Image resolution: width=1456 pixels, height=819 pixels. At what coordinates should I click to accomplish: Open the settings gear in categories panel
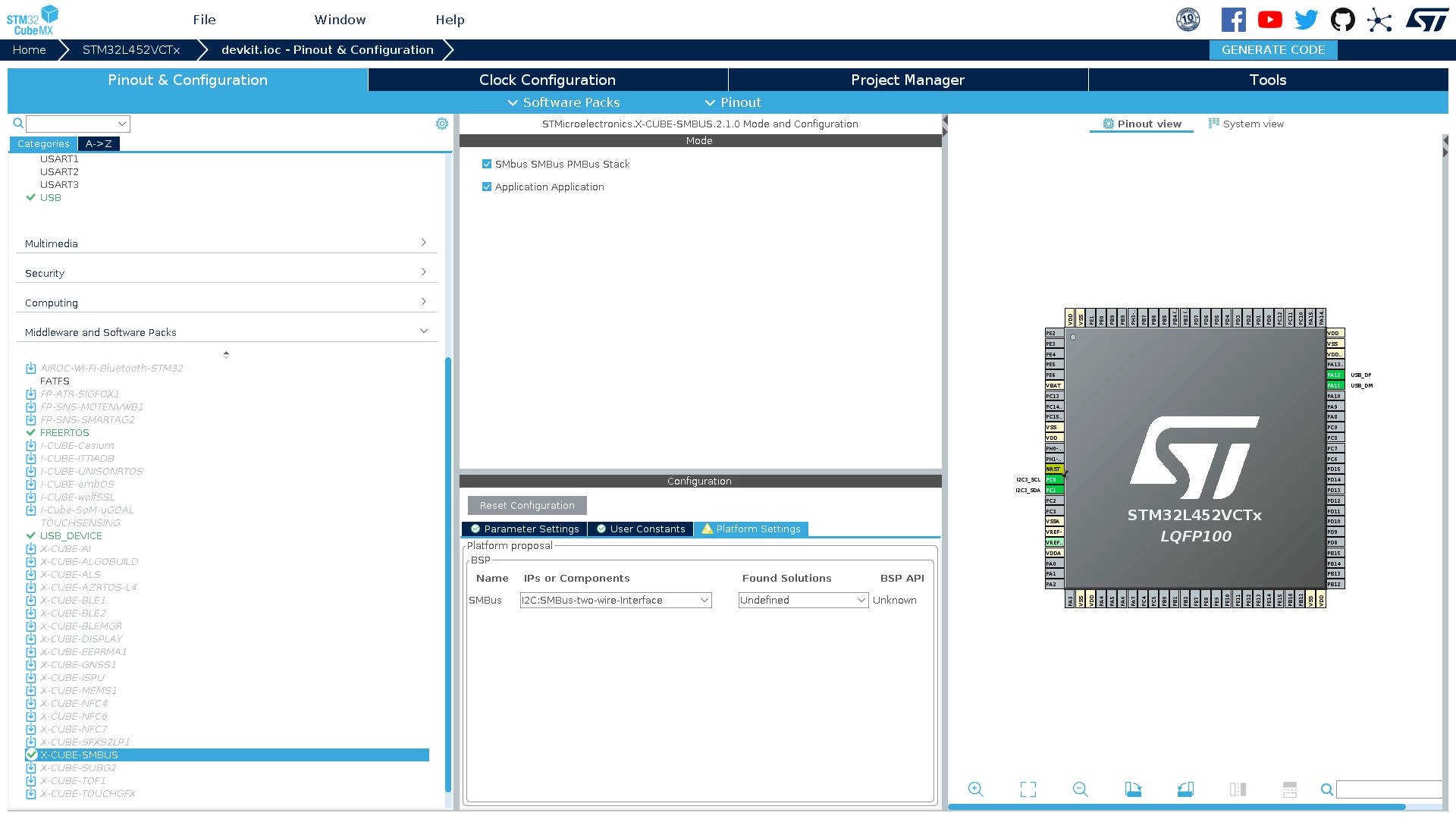(x=442, y=124)
